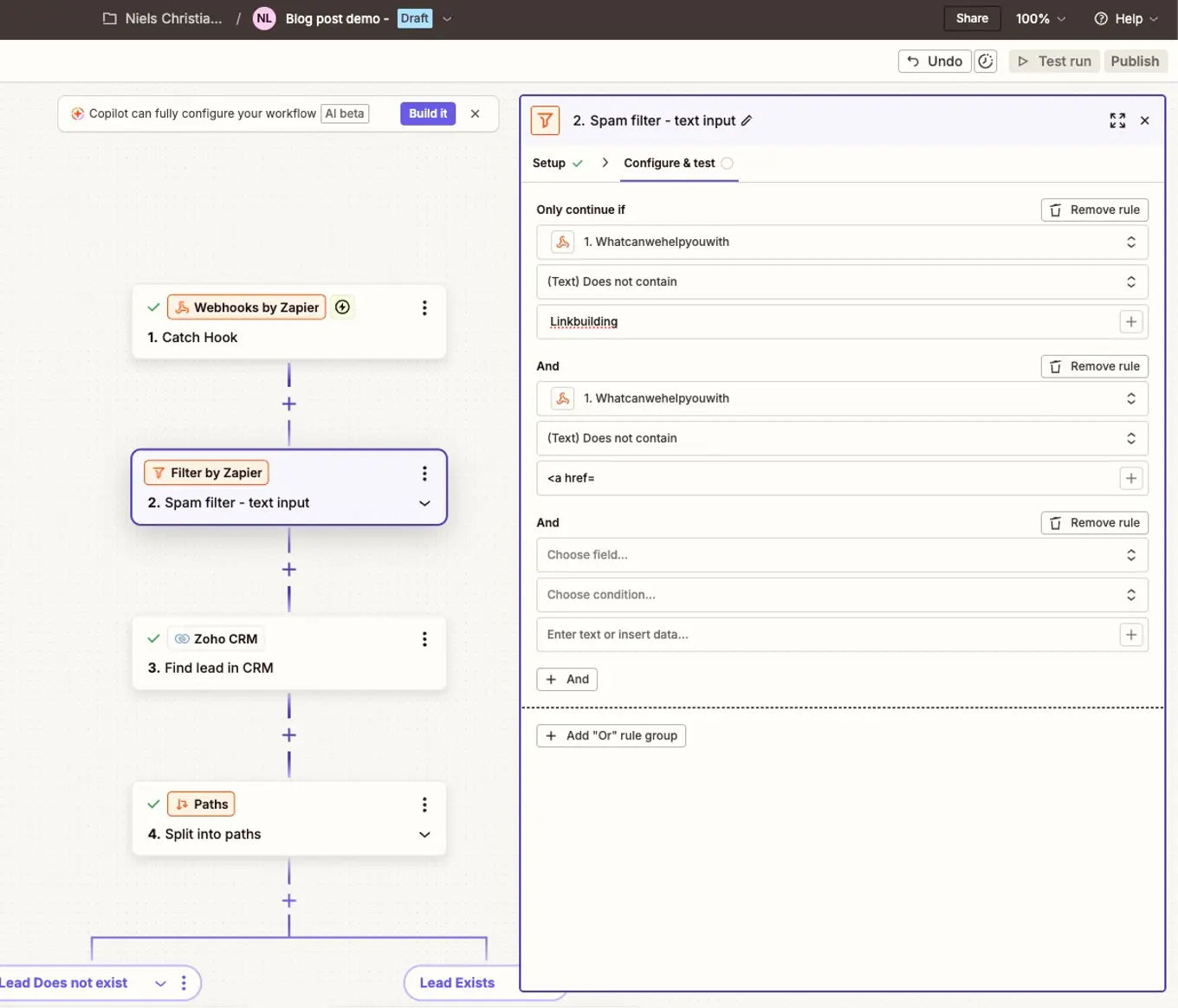1178x1008 pixels.
Task: Click the plus icon between Catch Hook and Spam filter
Action: tap(288, 403)
